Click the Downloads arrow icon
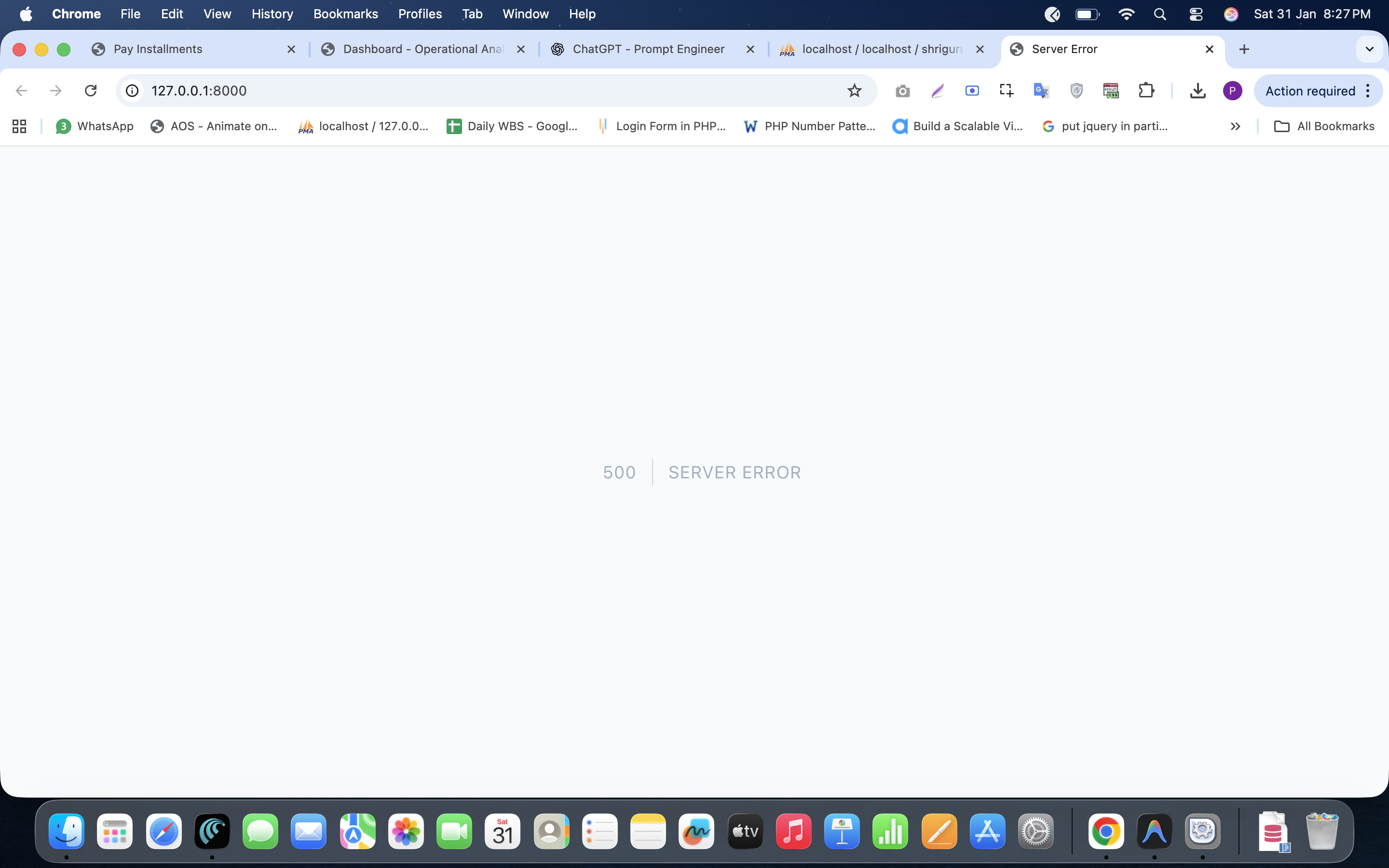The width and height of the screenshot is (1389, 868). (x=1198, y=91)
